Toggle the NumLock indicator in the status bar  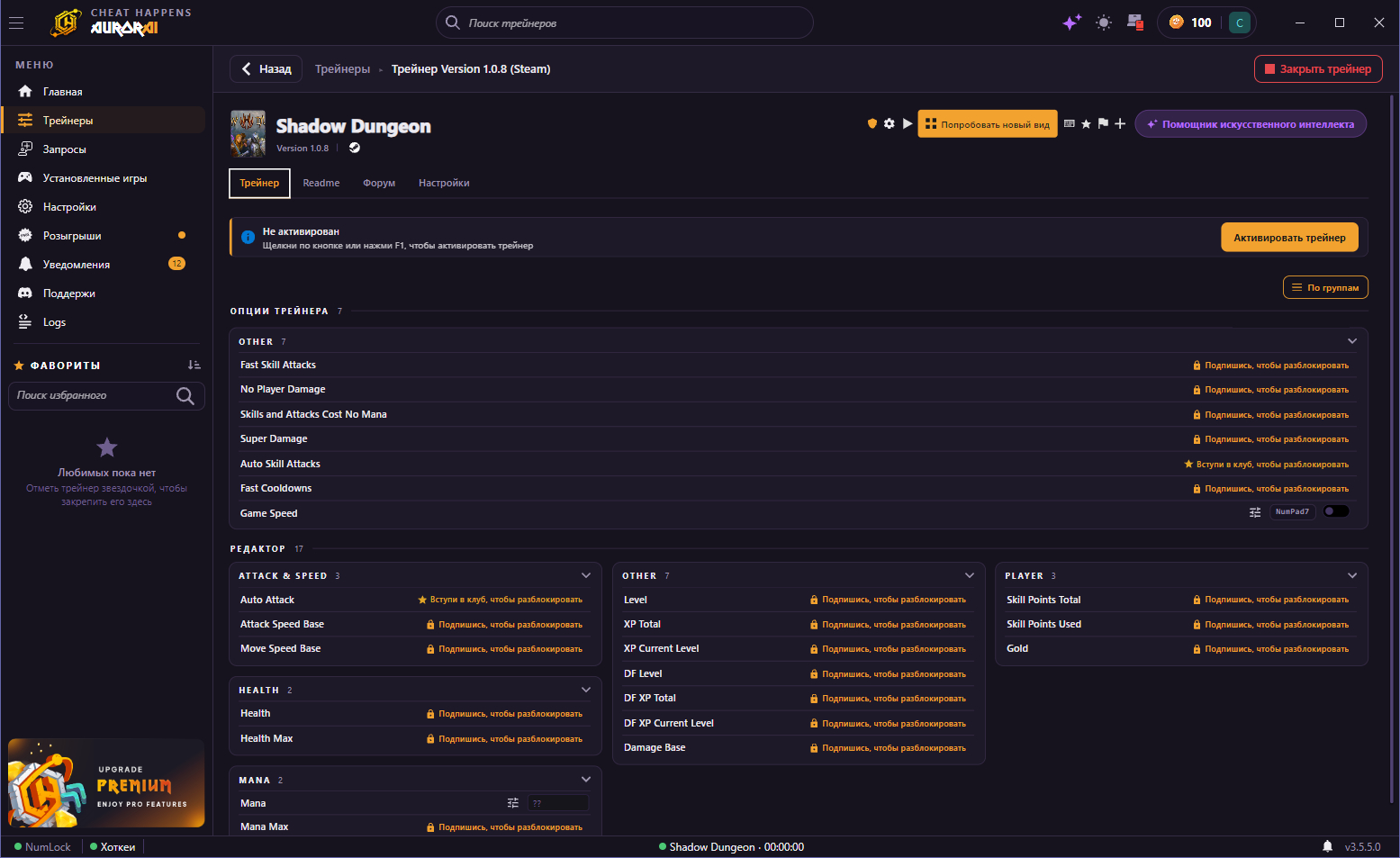click(x=42, y=846)
